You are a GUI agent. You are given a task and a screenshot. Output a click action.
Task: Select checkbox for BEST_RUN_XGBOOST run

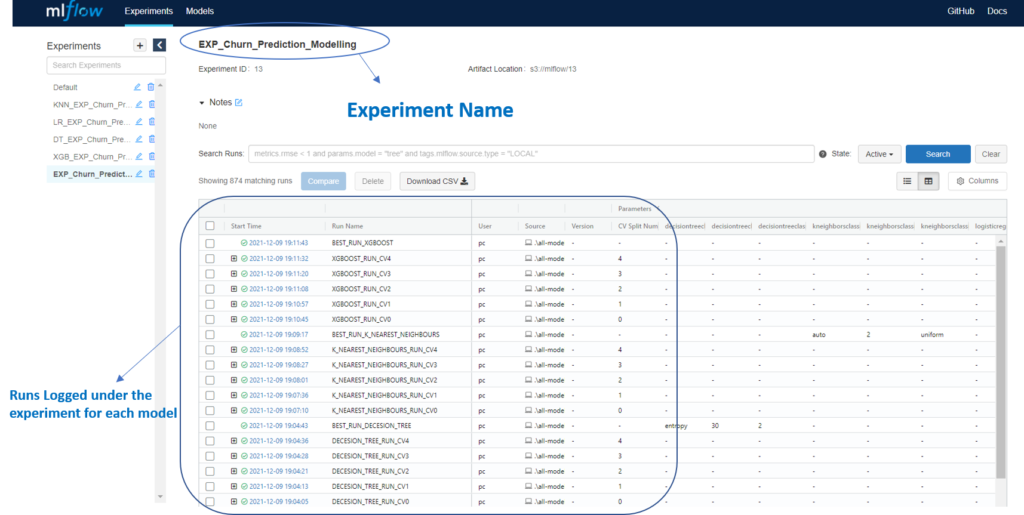point(210,243)
